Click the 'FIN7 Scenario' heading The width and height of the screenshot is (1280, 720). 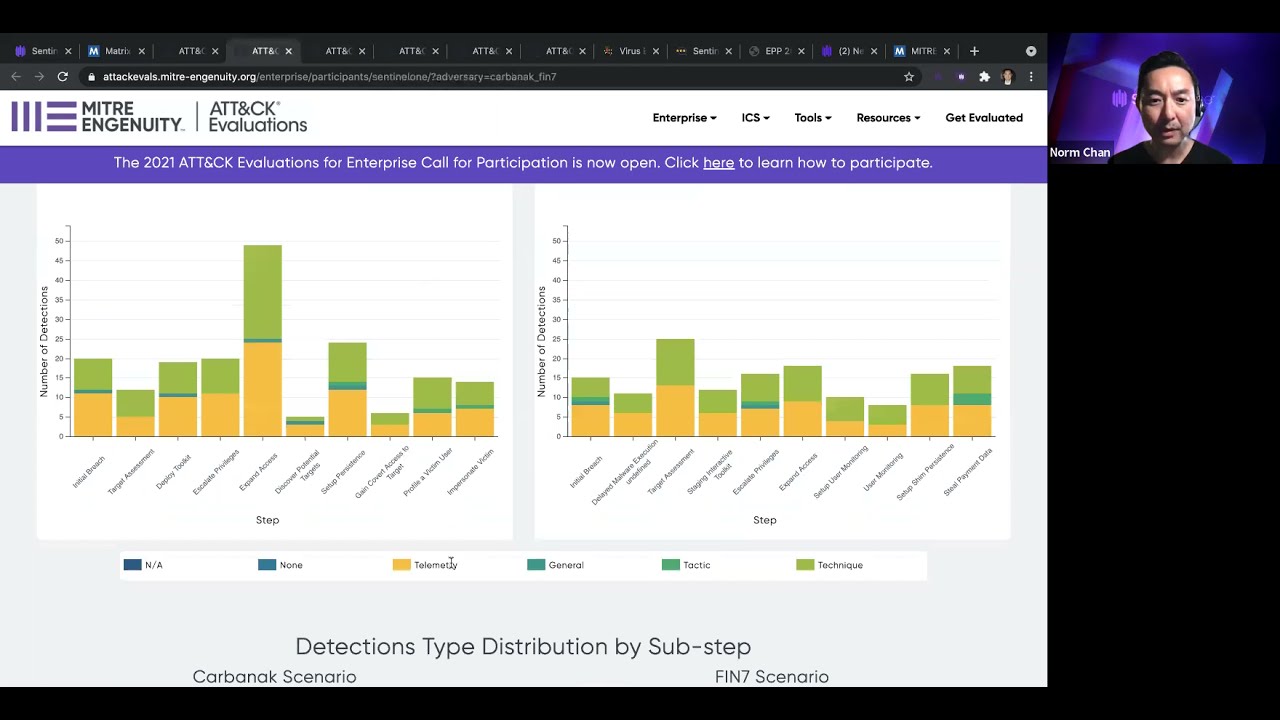tap(772, 677)
